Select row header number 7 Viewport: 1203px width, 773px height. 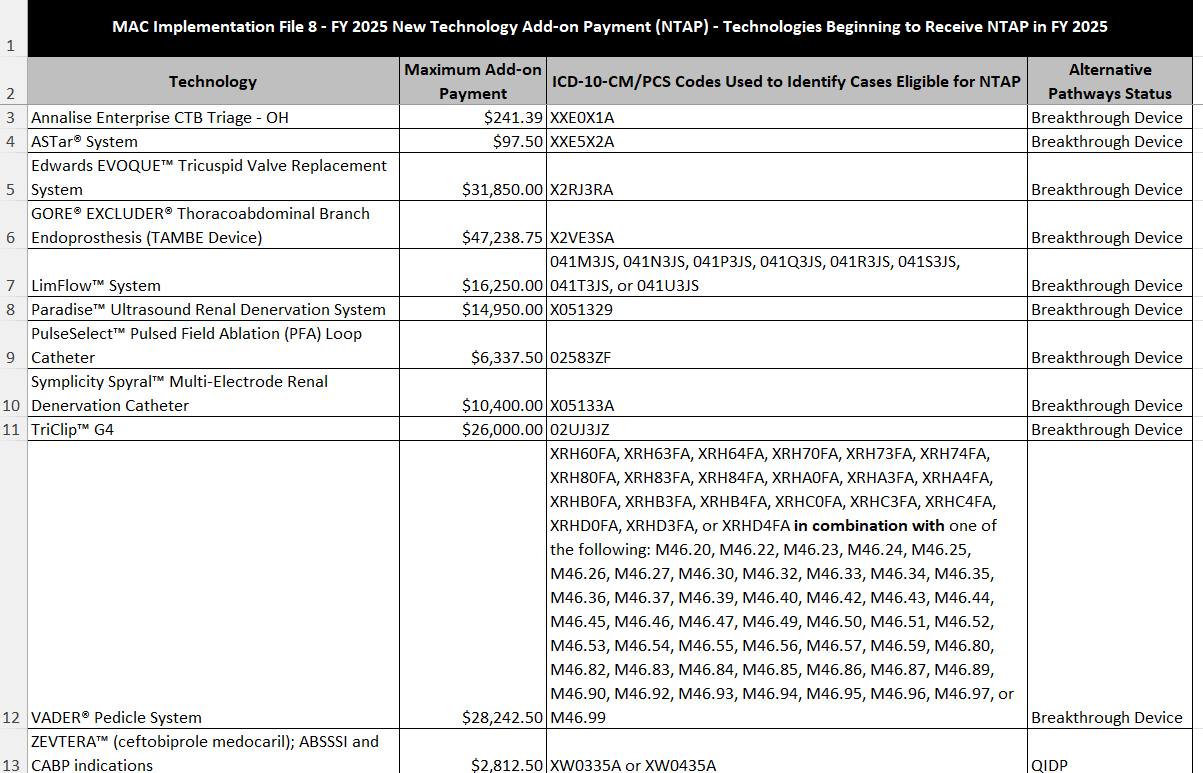(13, 273)
